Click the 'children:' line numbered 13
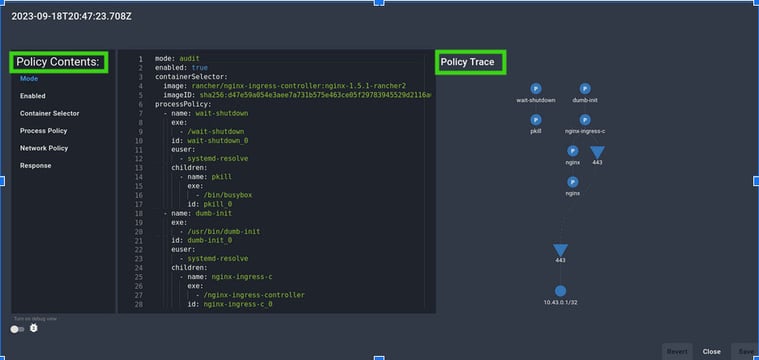 pyautogui.click(x=189, y=168)
